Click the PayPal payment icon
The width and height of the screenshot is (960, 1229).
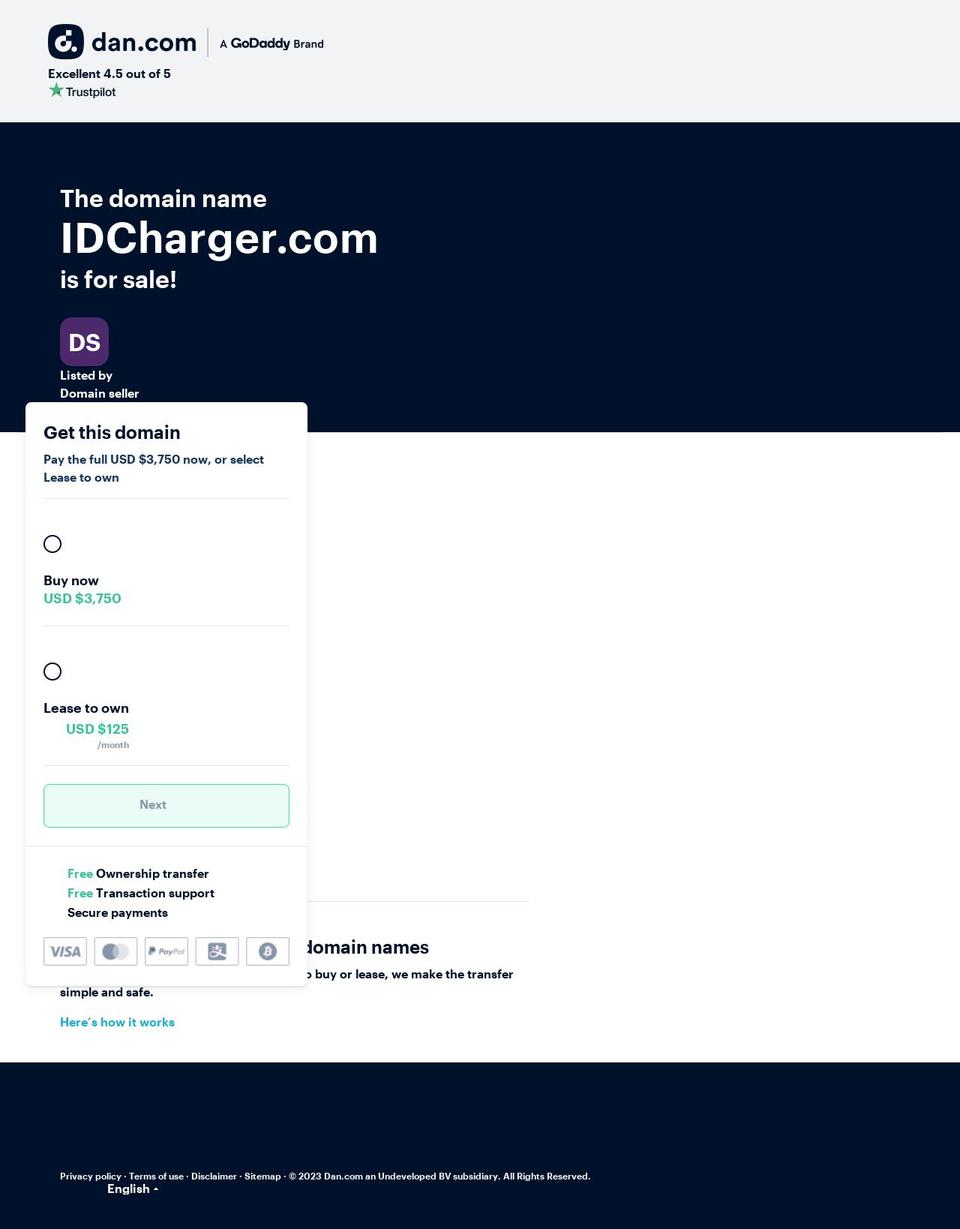(166, 951)
